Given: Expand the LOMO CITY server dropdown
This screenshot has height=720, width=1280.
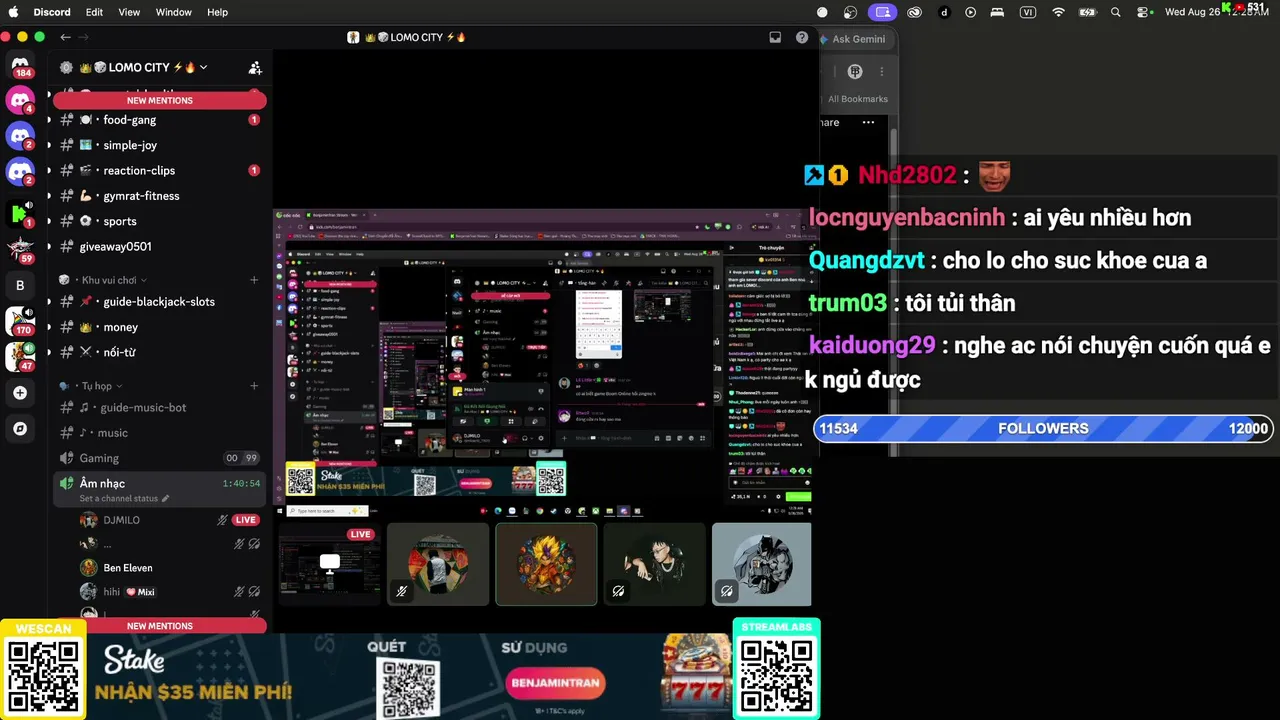Looking at the screenshot, I should (203, 68).
